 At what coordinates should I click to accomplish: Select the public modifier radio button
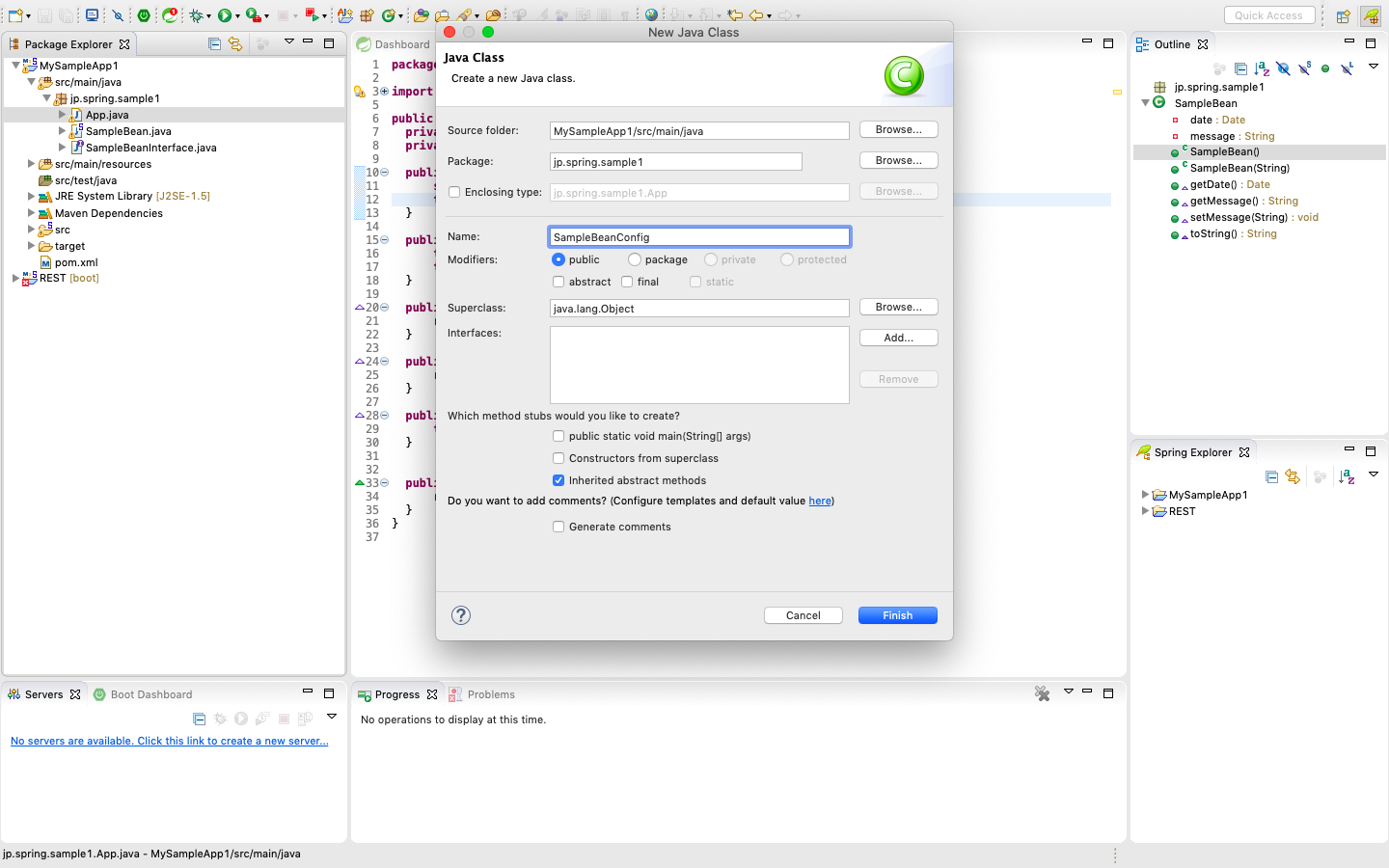click(x=558, y=259)
